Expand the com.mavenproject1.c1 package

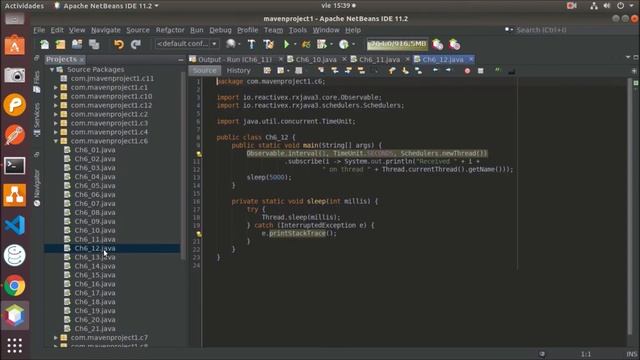point(56,87)
